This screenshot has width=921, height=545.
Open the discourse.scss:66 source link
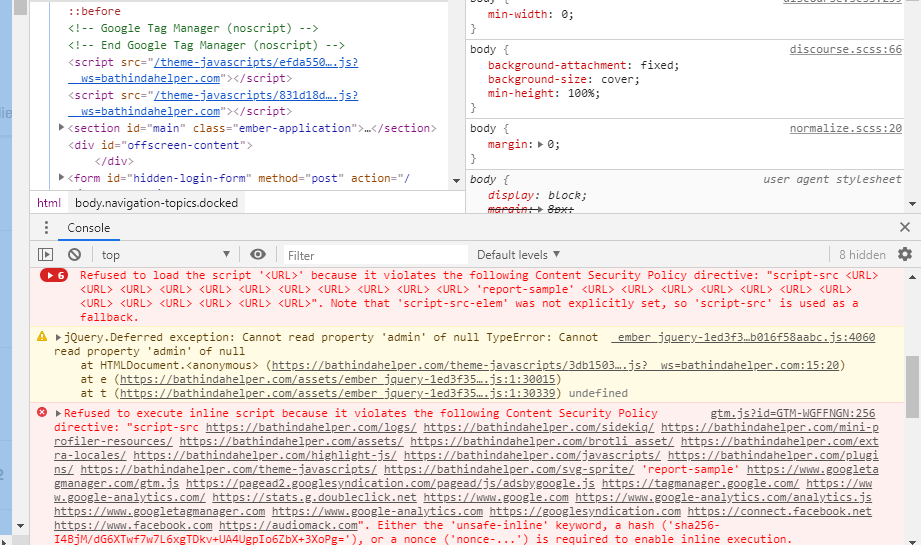click(x=845, y=49)
